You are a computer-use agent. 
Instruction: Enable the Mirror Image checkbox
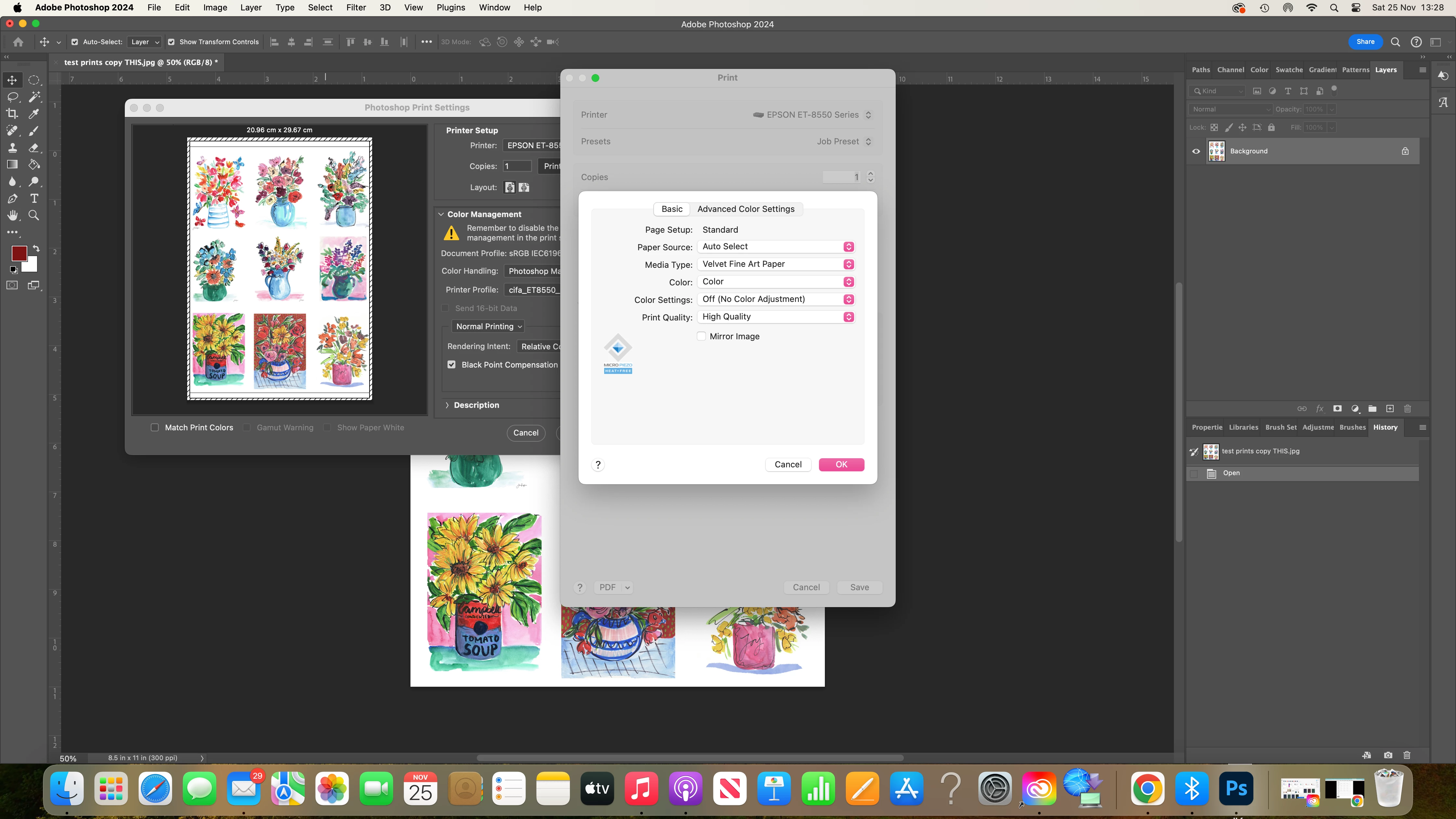coord(701,336)
